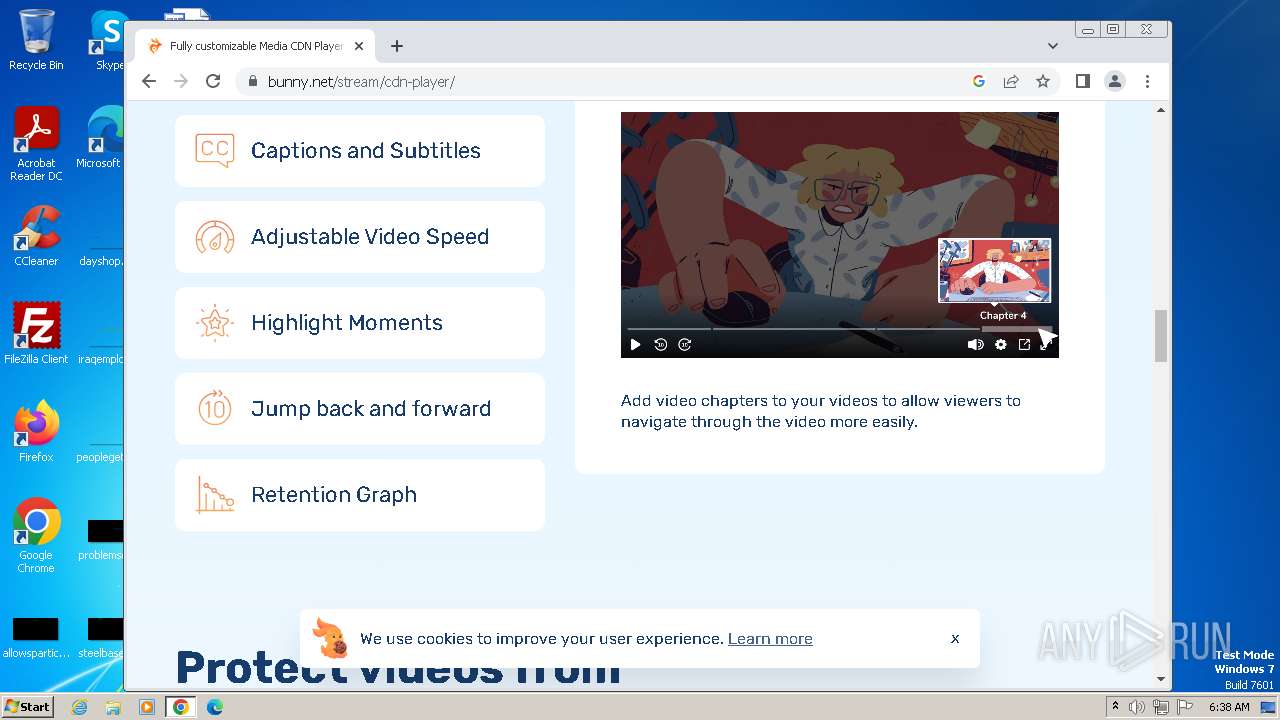Open Firefox desktop shortcut
The image size is (1280, 720).
(x=36, y=431)
